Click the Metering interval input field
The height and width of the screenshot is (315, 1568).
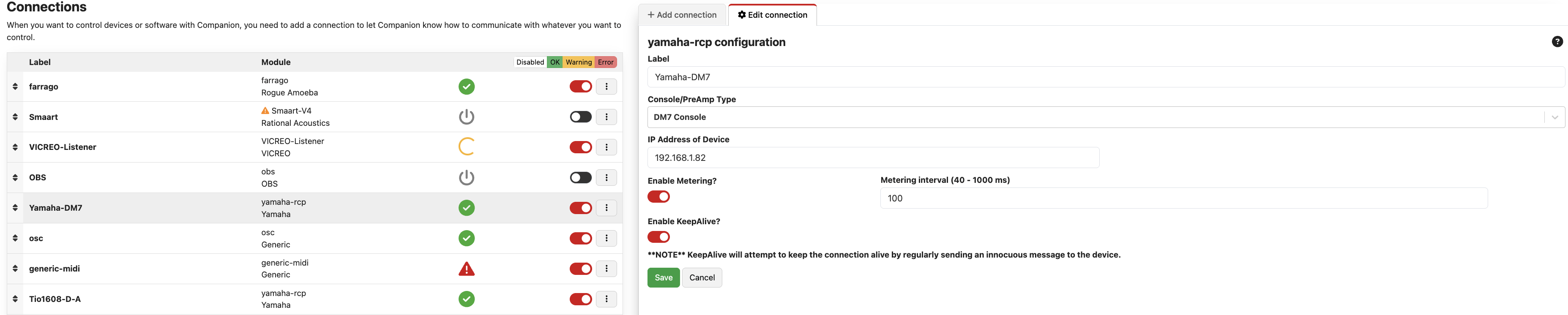[1183, 198]
